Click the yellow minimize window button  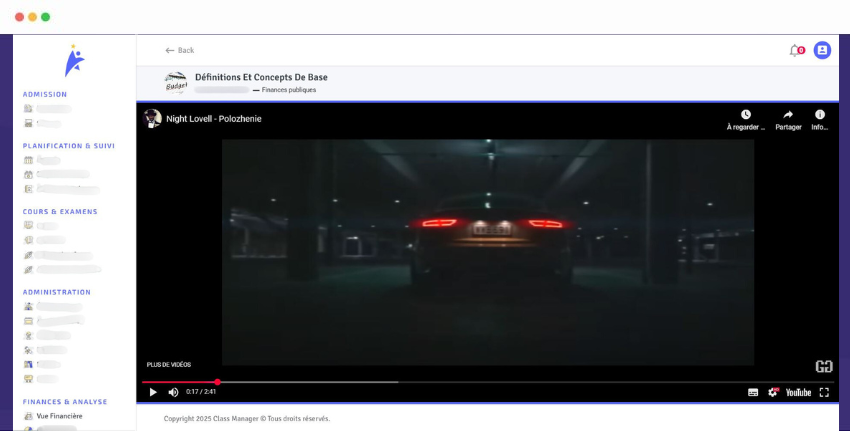pyautogui.click(x=33, y=17)
